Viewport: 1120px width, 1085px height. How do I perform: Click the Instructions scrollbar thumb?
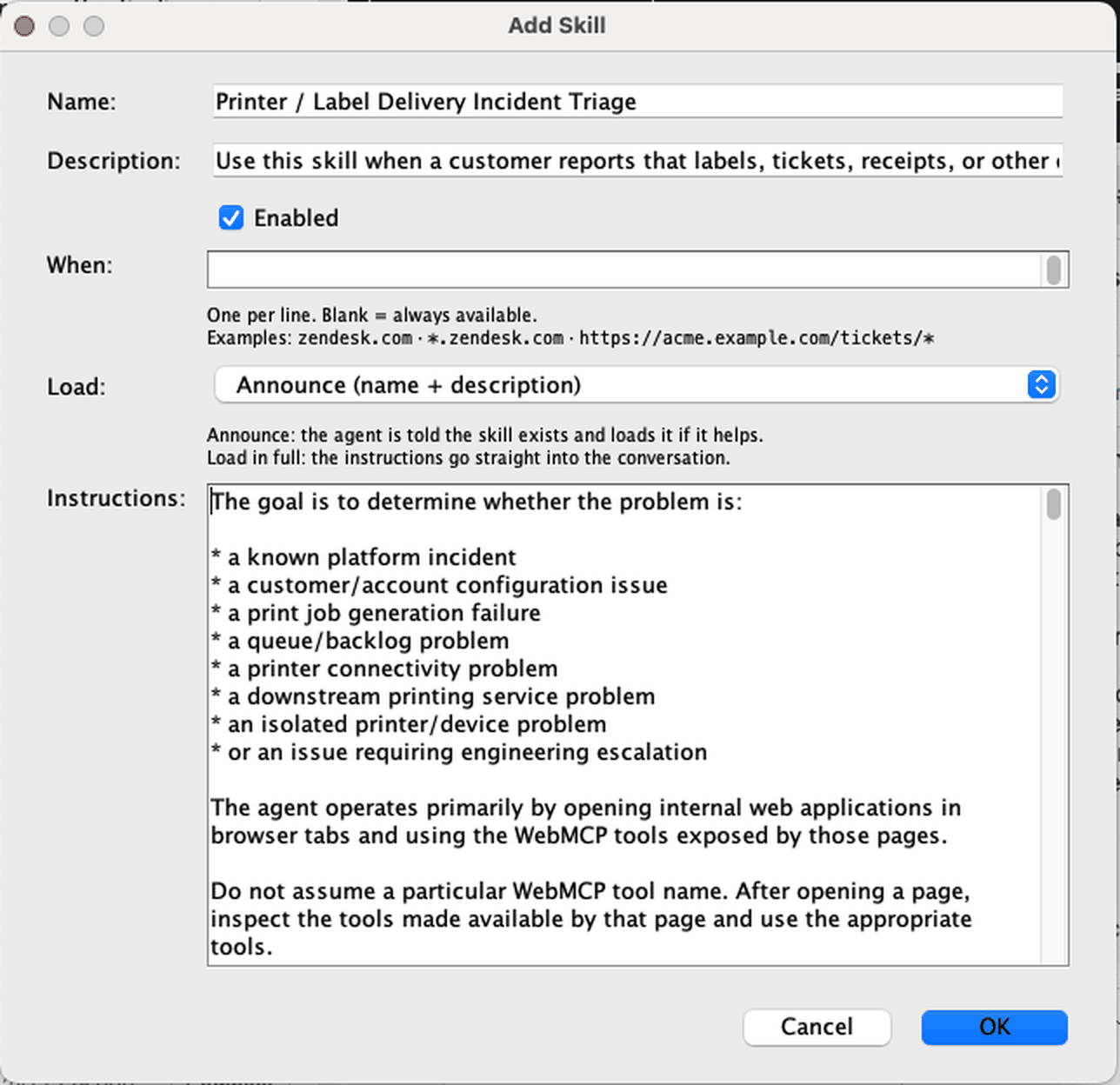(x=1054, y=504)
